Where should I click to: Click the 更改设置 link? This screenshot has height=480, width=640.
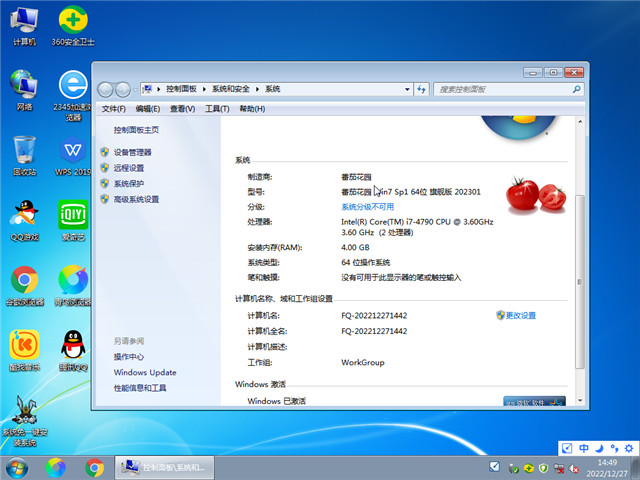tap(520, 316)
